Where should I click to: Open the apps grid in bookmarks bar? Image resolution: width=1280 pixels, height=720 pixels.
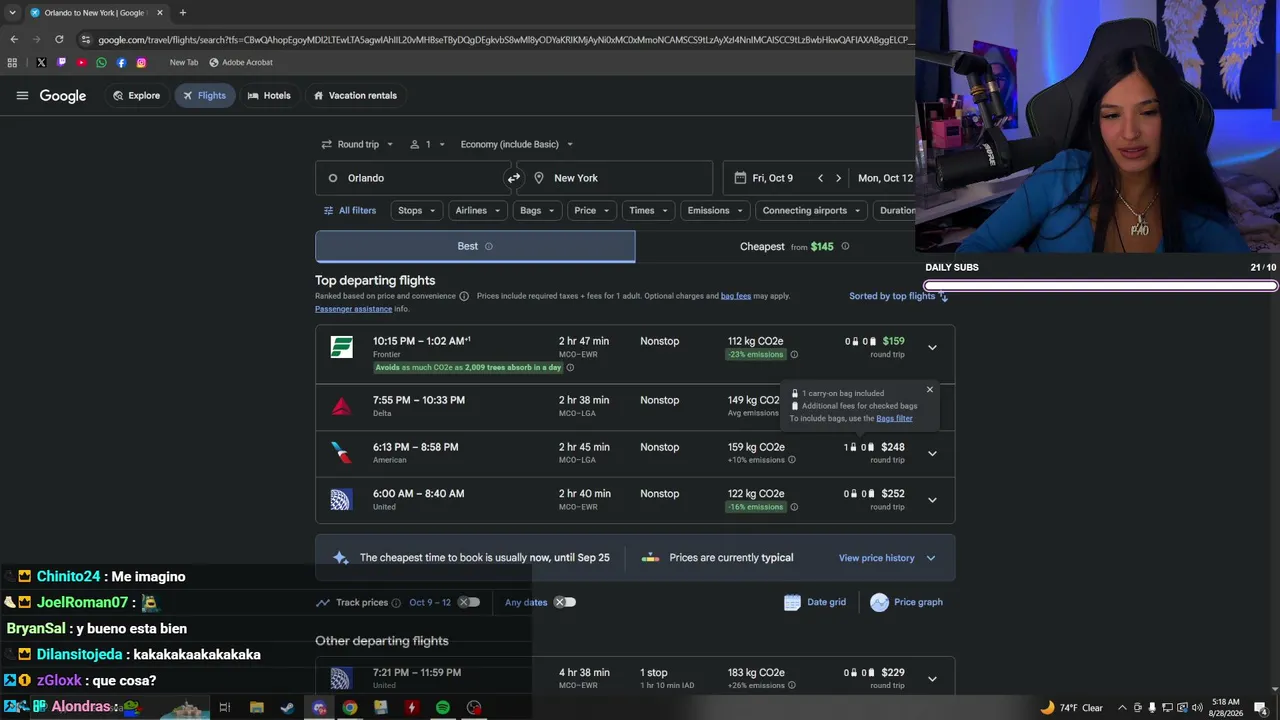[x=12, y=62]
